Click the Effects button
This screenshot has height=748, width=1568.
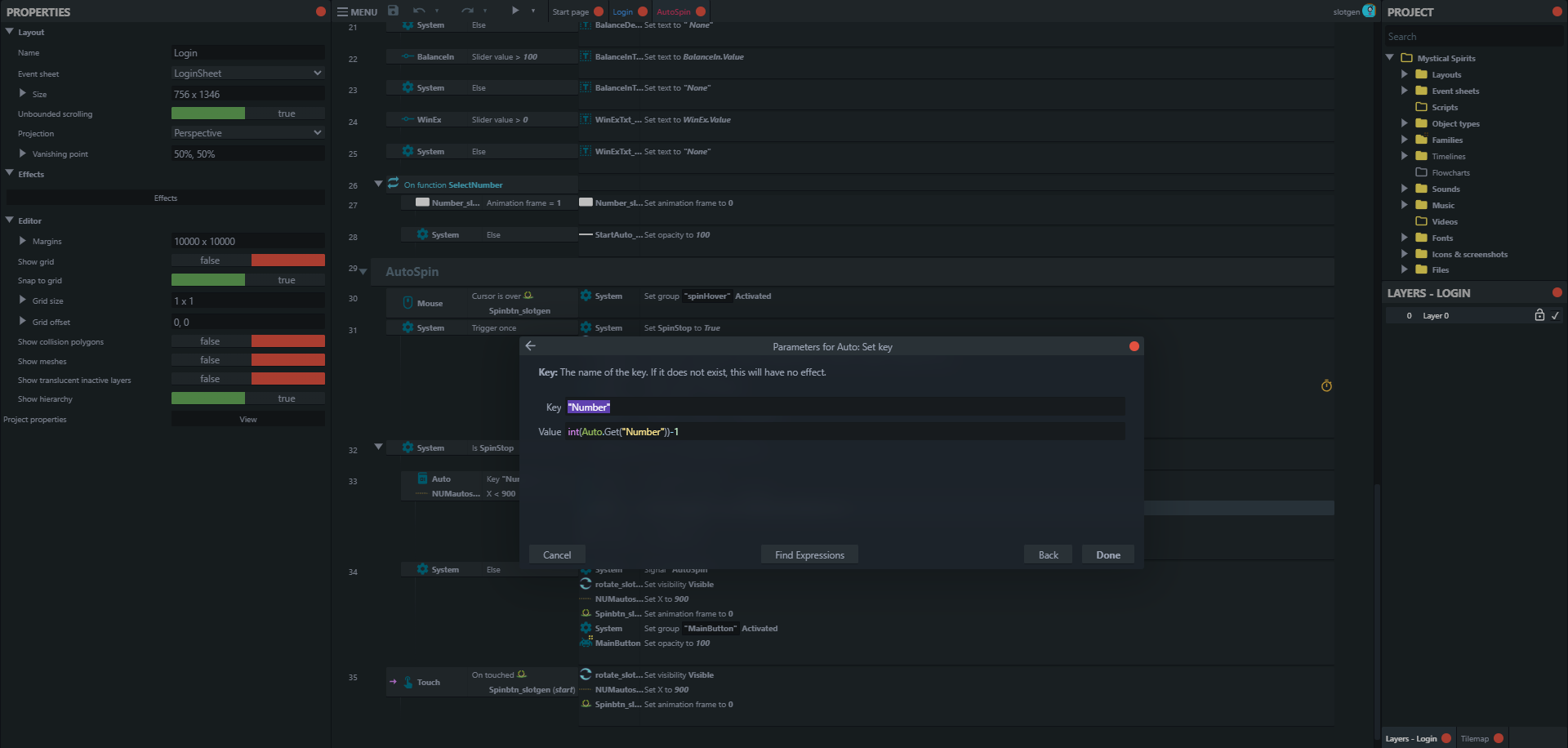166,198
